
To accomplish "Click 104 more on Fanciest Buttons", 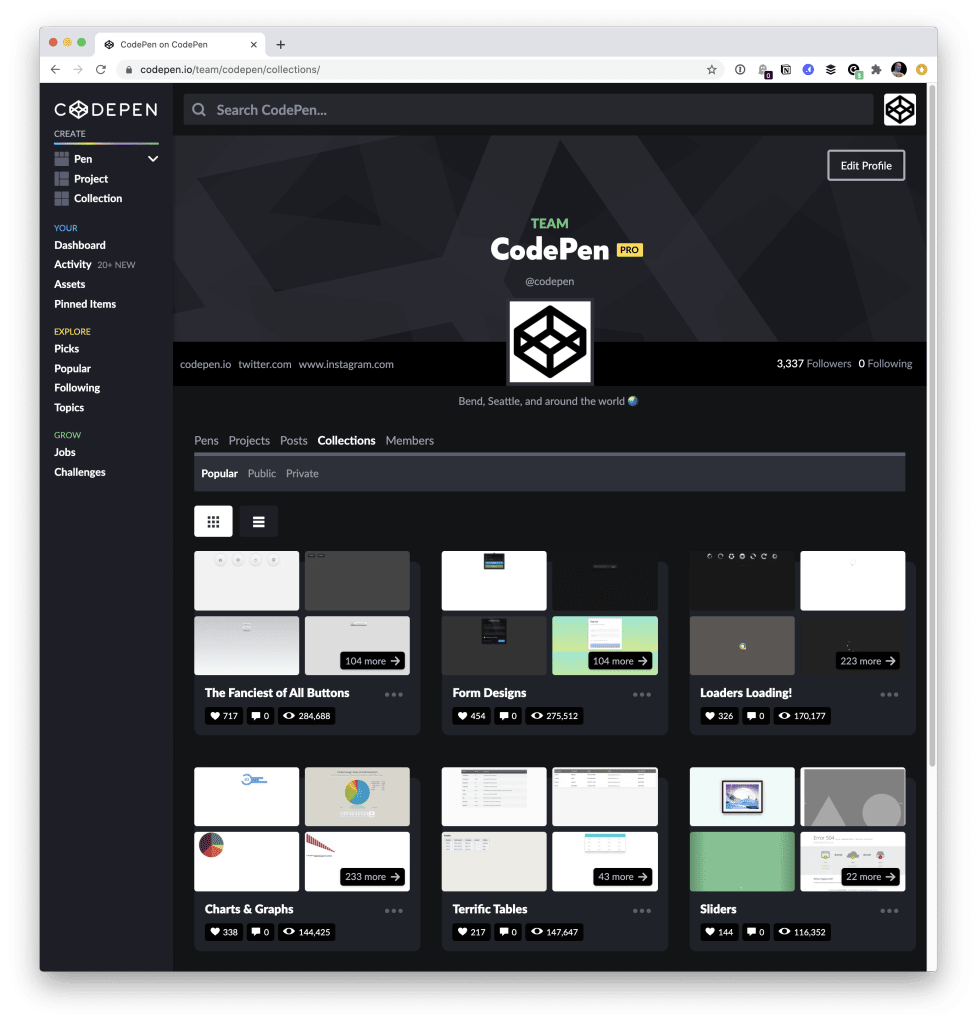I will pos(372,661).
